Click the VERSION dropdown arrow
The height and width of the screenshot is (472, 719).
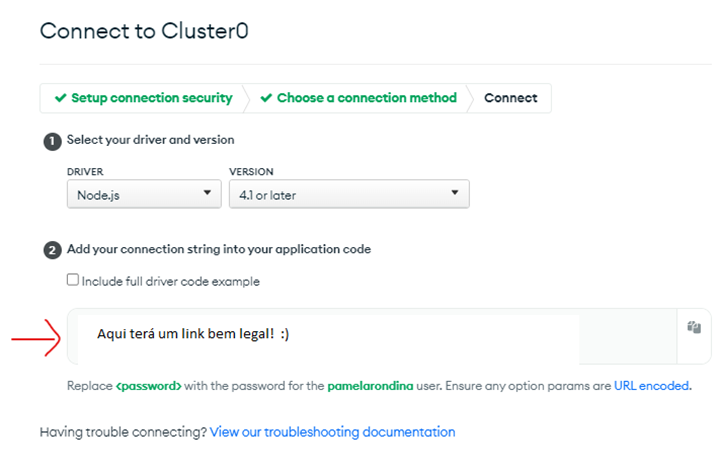pos(454,193)
